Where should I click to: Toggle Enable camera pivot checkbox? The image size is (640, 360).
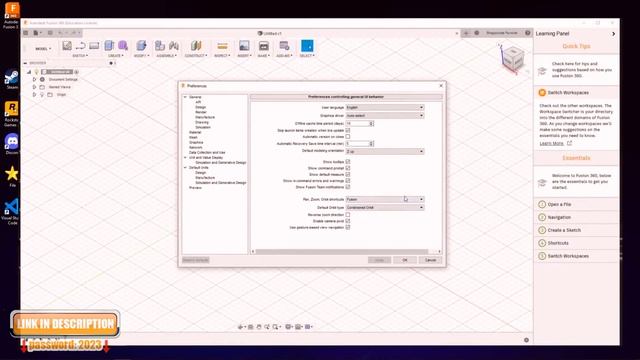[348, 221]
